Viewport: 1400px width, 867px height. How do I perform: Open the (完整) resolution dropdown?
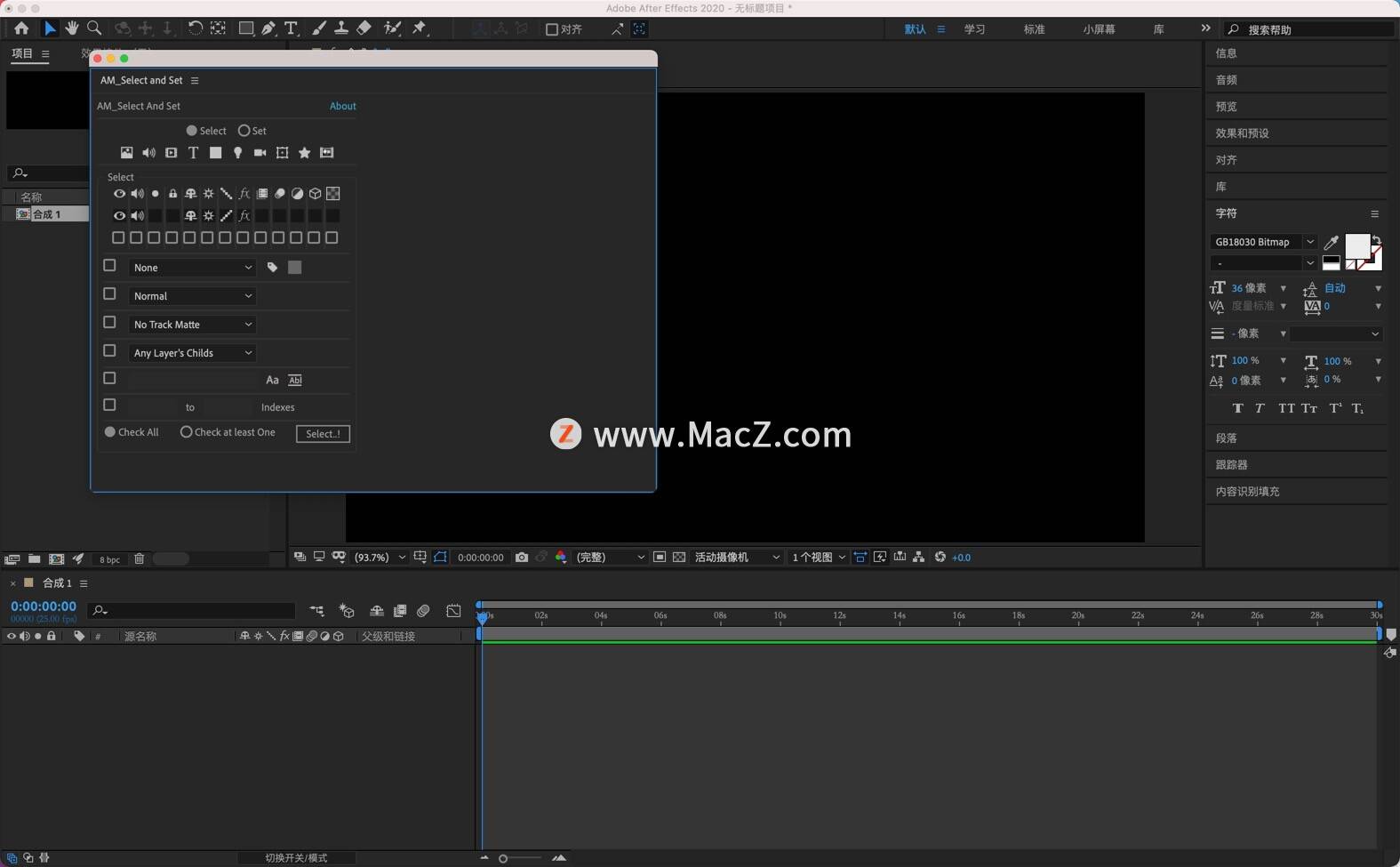(610, 558)
